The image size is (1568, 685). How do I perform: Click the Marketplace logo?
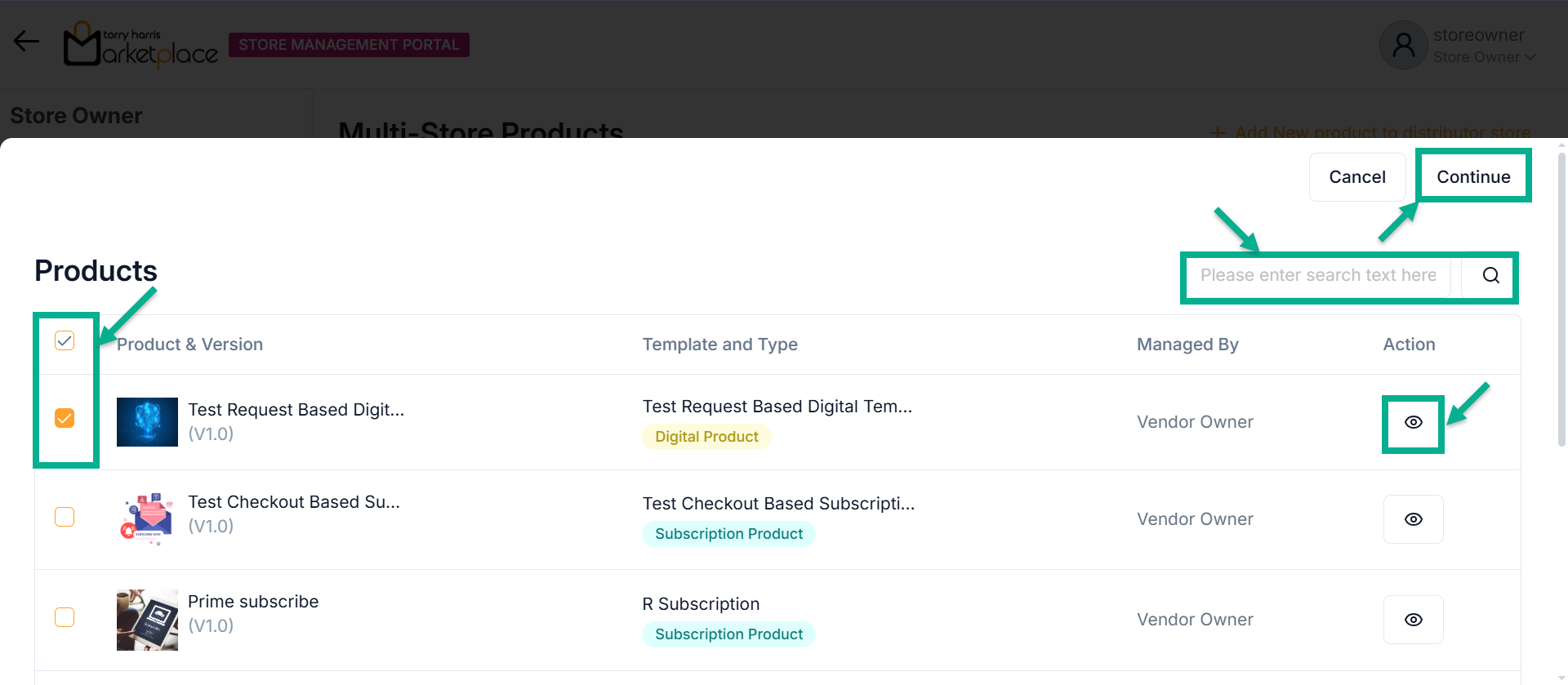click(140, 45)
